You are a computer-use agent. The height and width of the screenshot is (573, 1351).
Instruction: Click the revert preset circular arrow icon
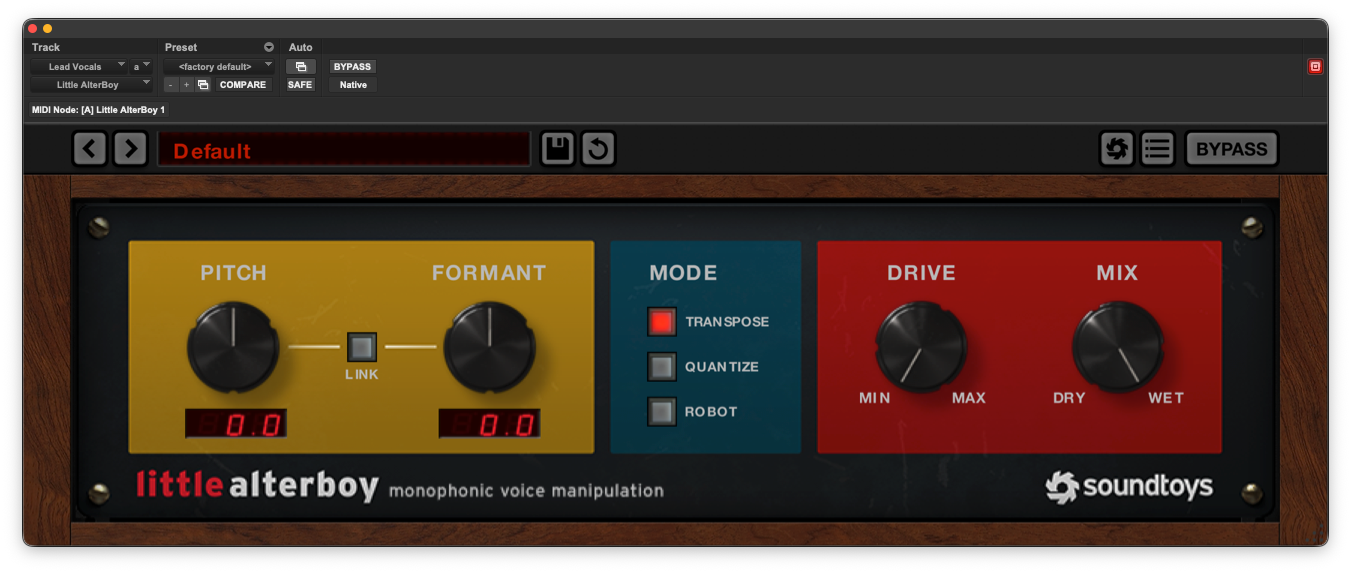coord(598,149)
